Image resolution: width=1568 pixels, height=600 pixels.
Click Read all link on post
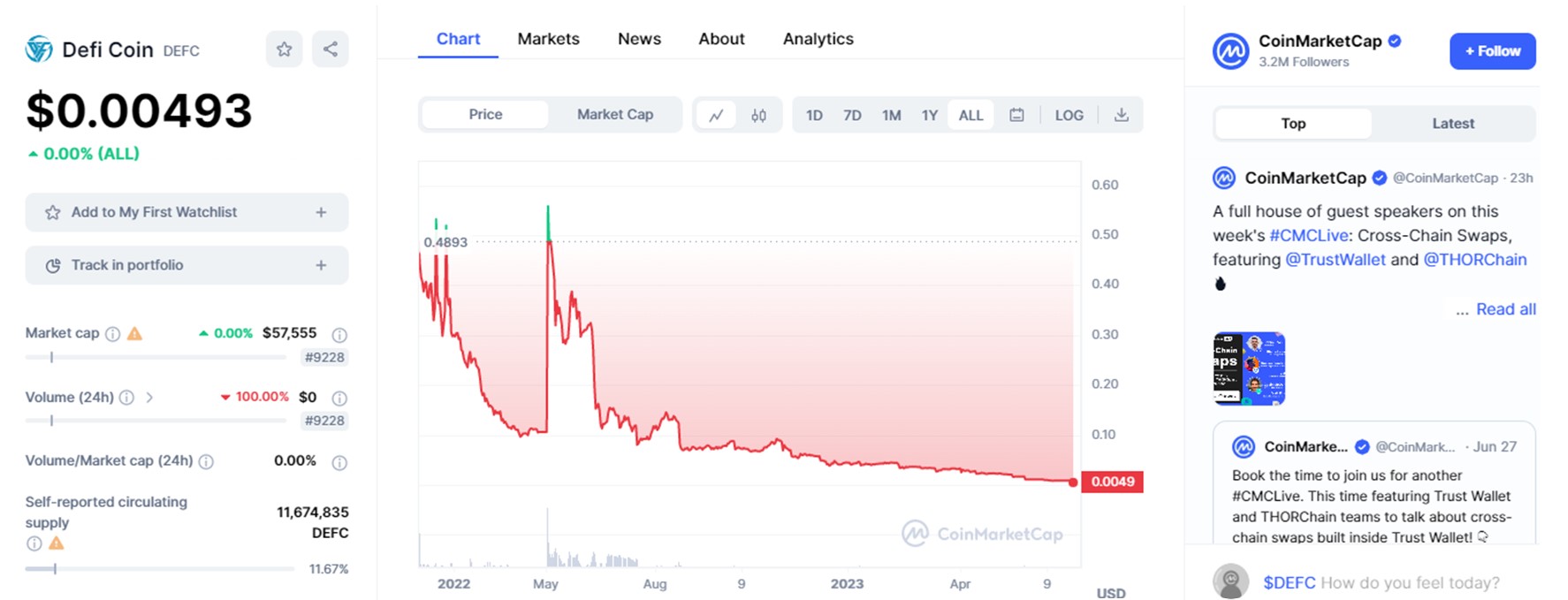pos(1505,309)
